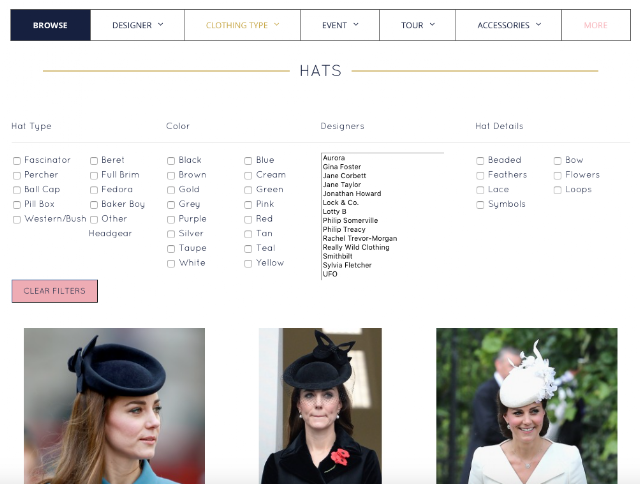Check the Pink color checkbox
Image resolution: width=640 pixels, height=484 pixels.
pos(248,205)
